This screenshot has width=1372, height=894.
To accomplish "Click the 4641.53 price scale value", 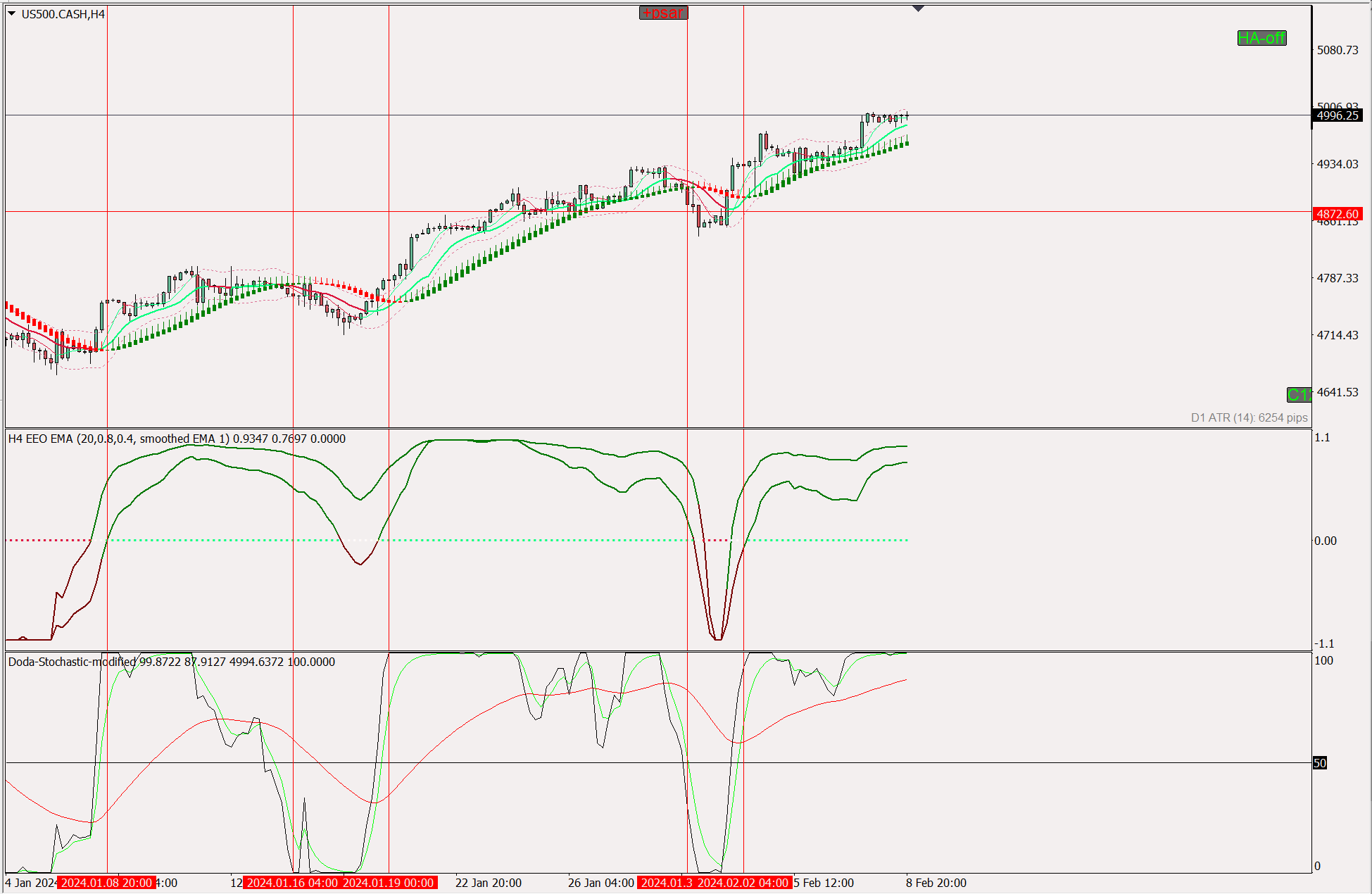I will (1338, 392).
